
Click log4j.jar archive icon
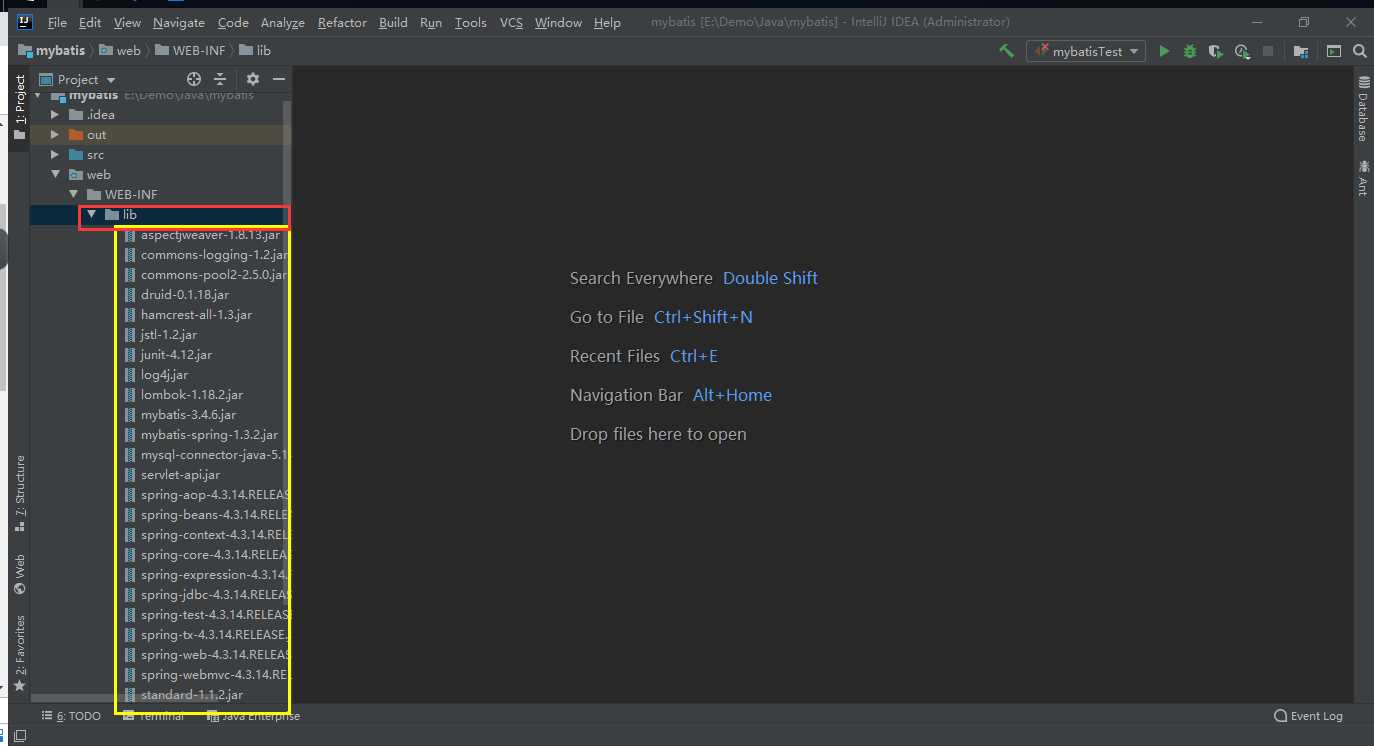click(130, 375)
